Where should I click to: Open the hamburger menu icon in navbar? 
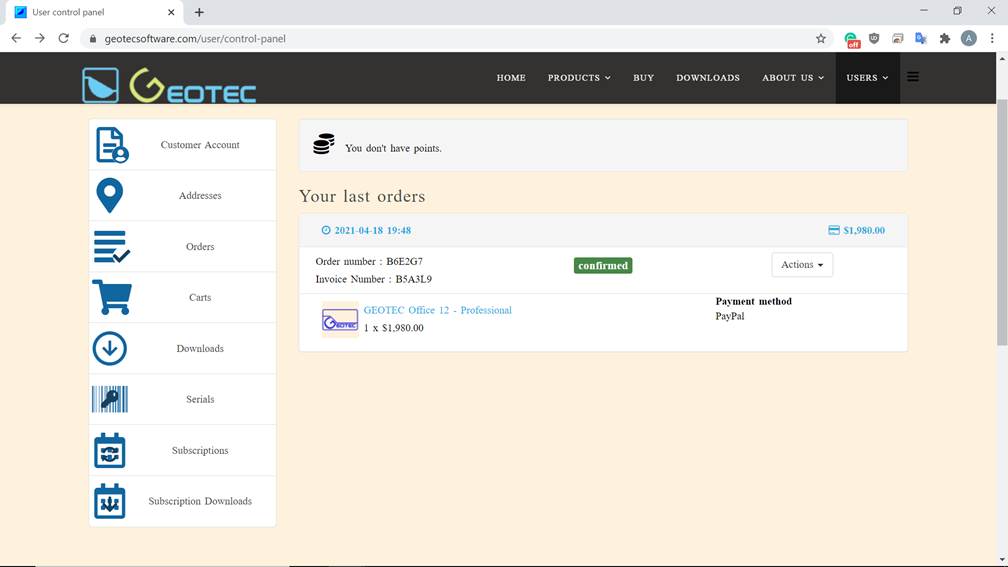pos(913,77)
